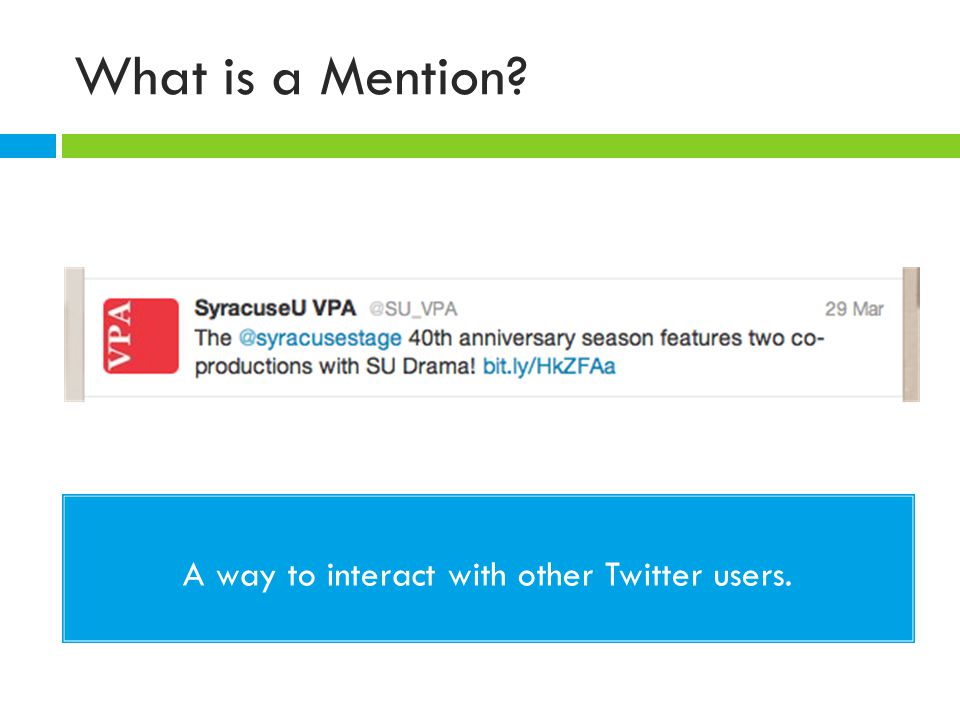Click the word 'The' starting the tweet
960x720 pixels.
pos(213,338)
